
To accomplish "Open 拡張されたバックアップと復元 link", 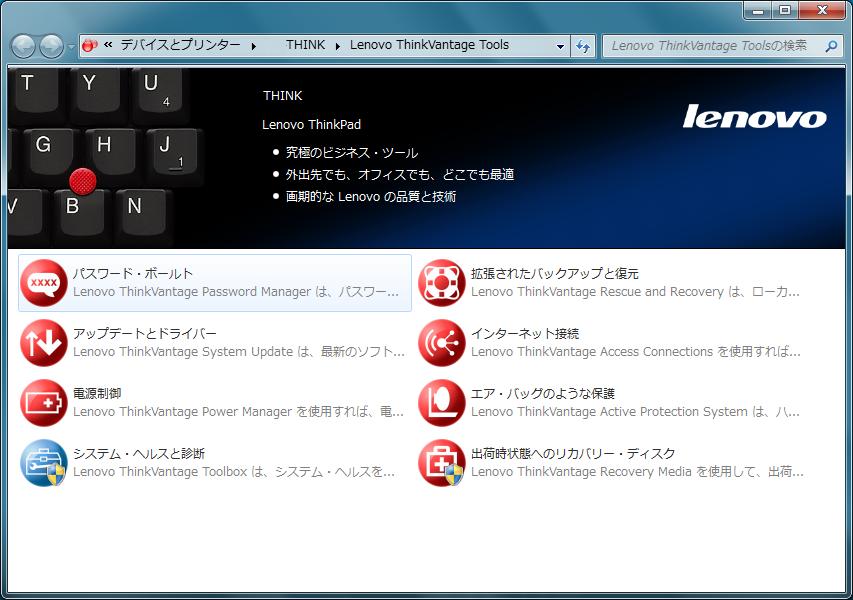I will 555,273.
